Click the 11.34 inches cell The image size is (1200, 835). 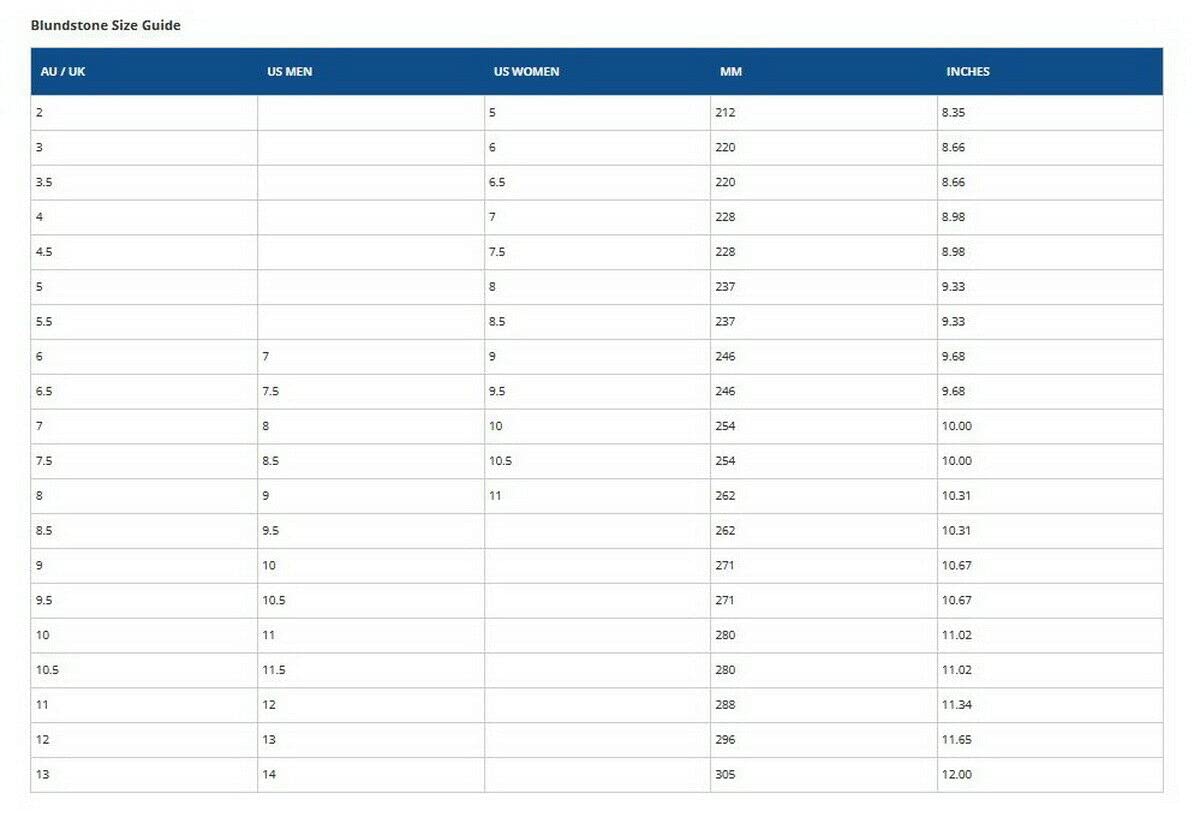pyautogui.click(x=956, y=705)
